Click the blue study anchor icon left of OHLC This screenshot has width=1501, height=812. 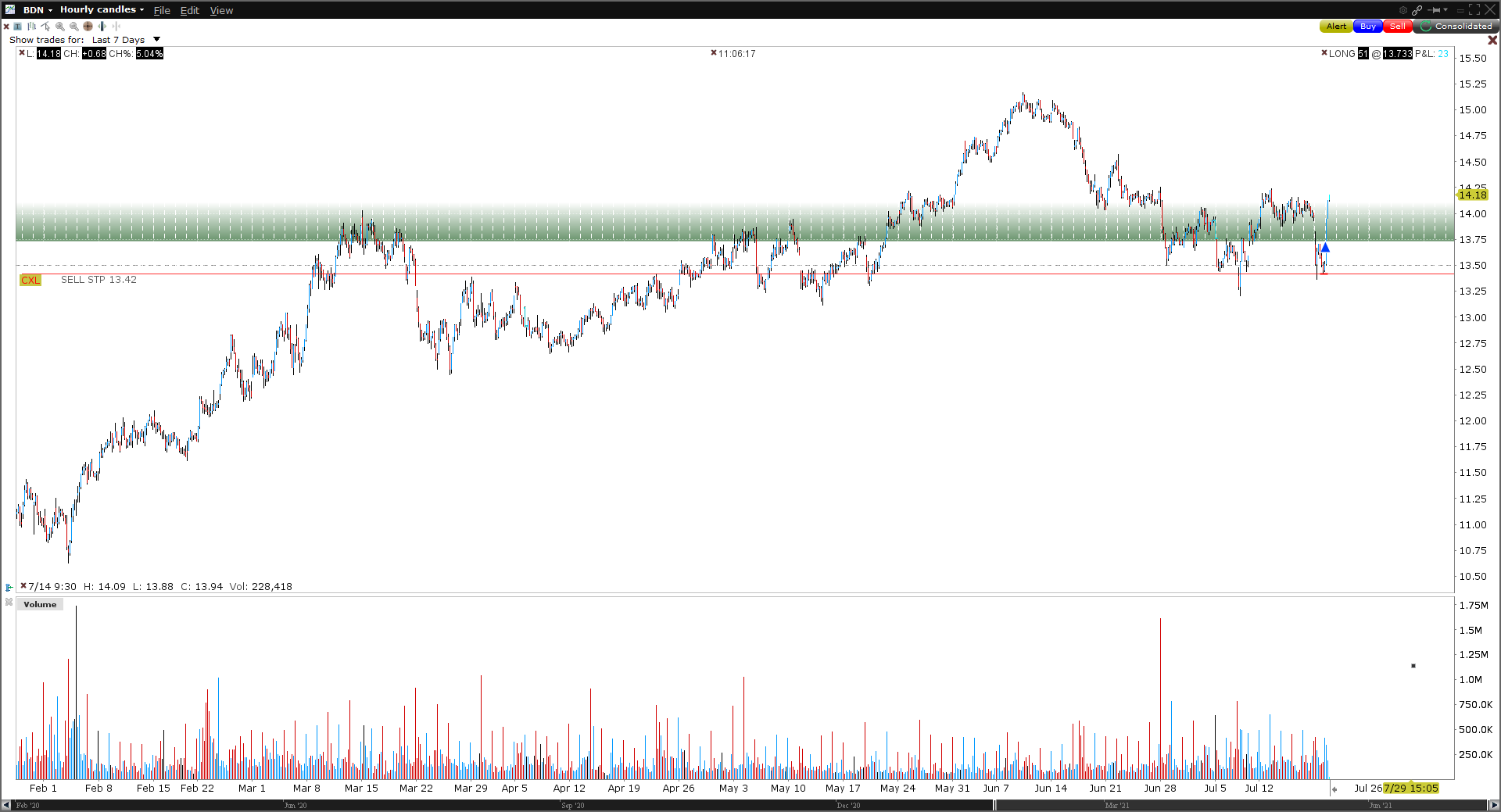[9, 587]
